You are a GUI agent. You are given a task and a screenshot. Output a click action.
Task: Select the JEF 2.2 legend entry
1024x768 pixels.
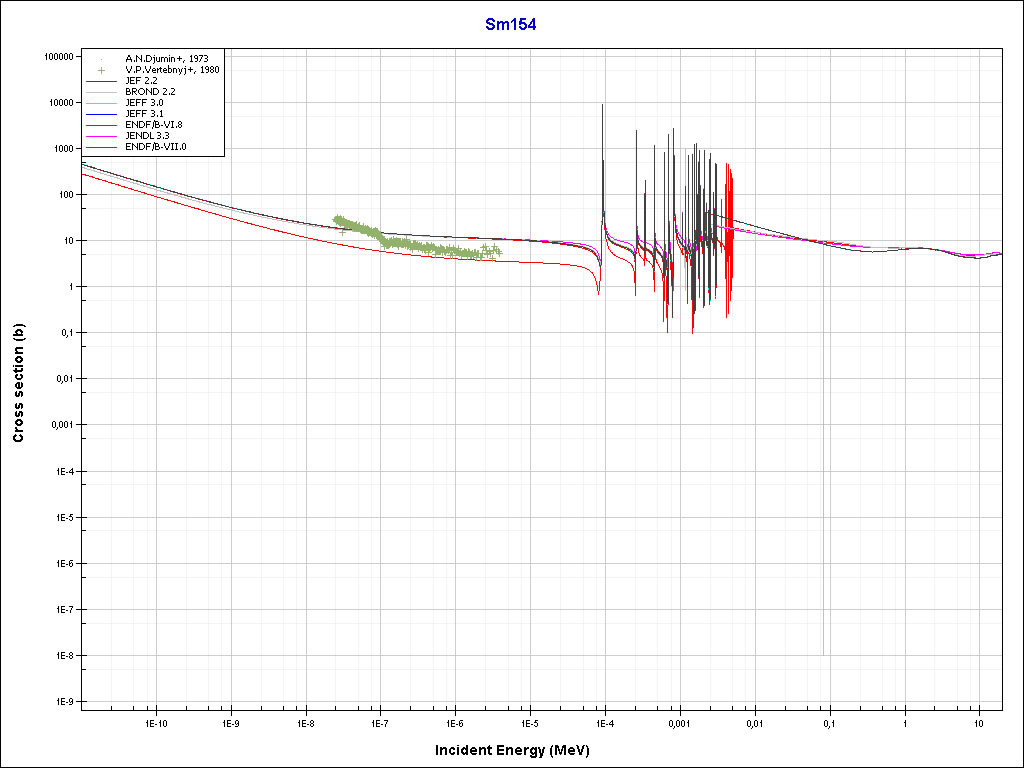click(x=143, y=81)
